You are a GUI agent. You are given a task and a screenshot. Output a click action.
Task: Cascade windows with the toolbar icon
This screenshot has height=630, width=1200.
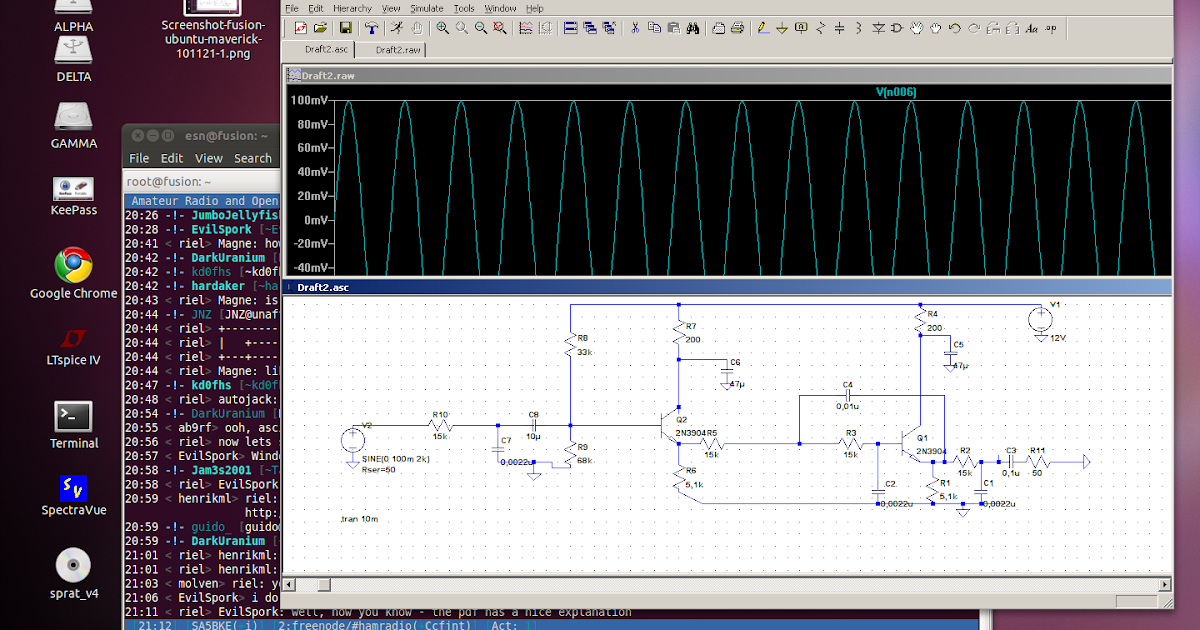tap(588, 28)
